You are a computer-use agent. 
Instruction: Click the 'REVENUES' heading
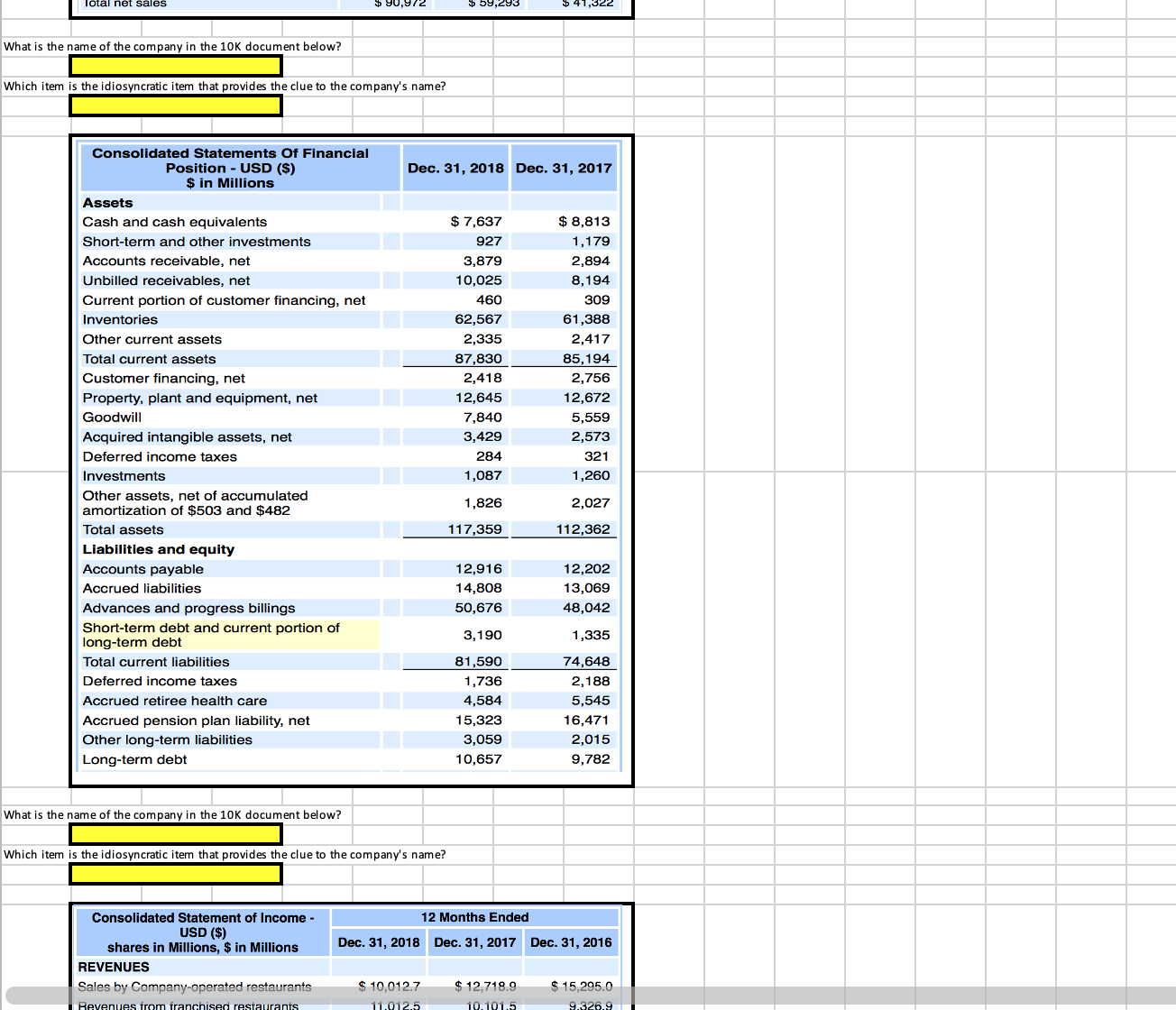[114, 967]
